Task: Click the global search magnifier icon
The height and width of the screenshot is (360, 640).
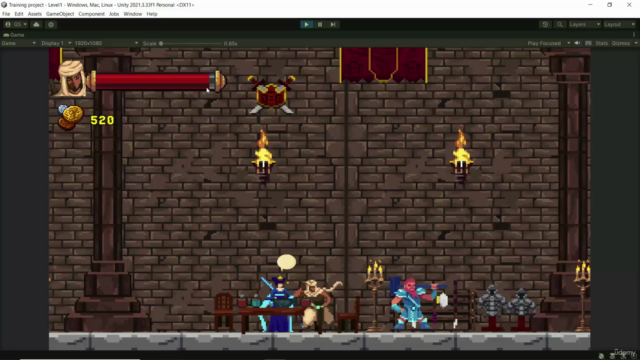Action: click(560, 24)
